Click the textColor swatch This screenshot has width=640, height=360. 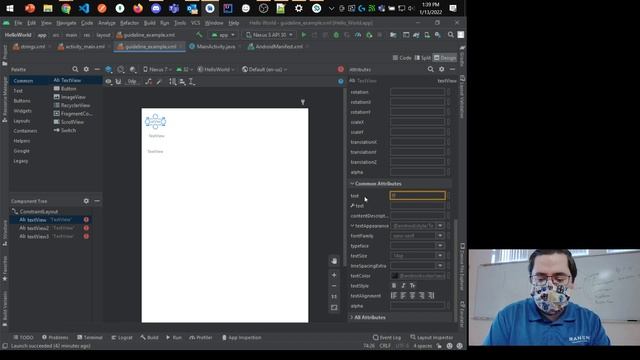coord(395,276)
